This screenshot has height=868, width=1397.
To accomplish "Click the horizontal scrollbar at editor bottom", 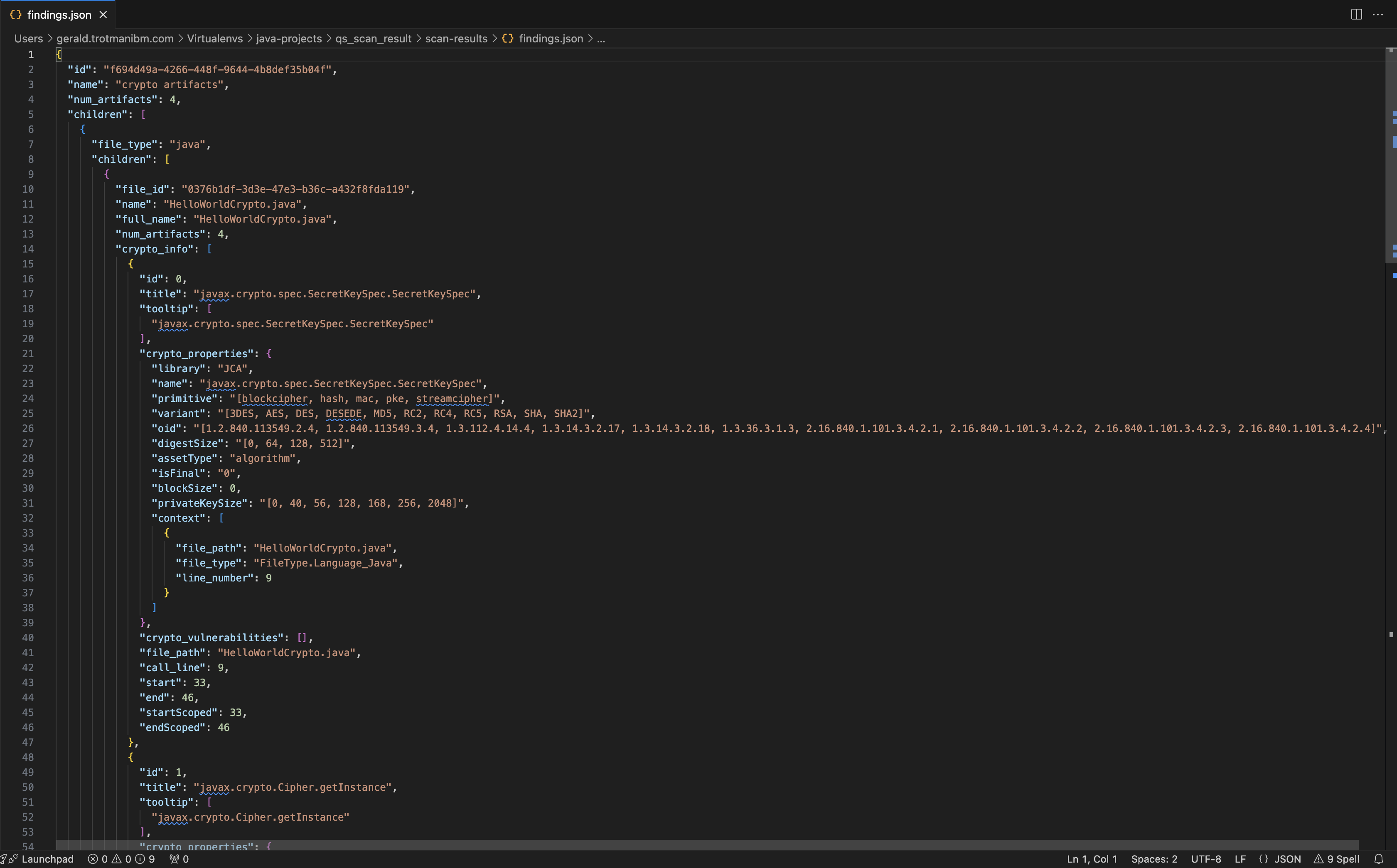I will (x=706, y=844).
